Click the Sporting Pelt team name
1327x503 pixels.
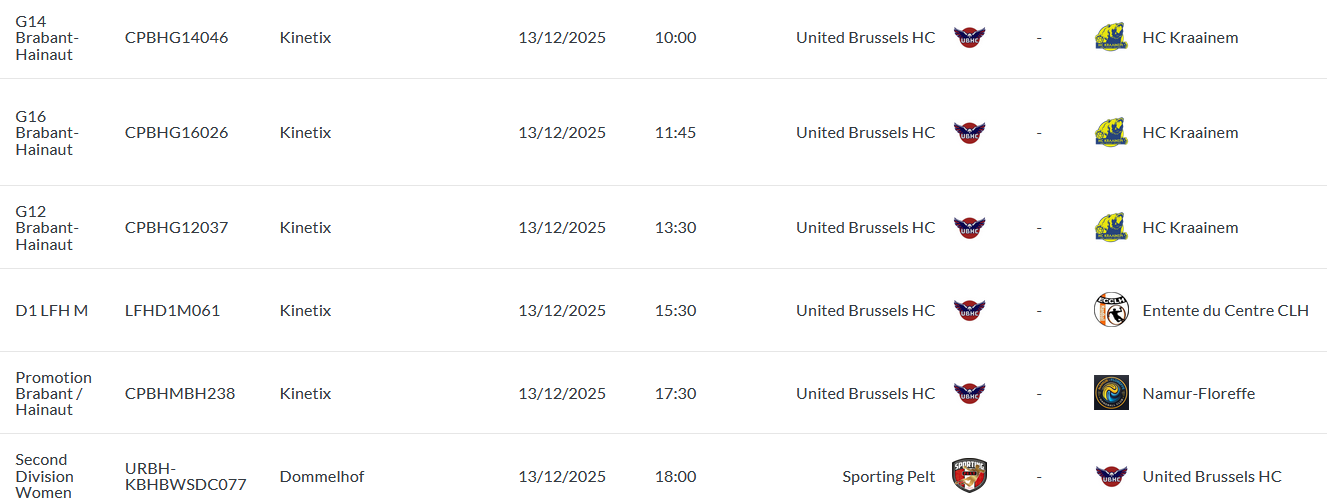(x=888, y=477)
